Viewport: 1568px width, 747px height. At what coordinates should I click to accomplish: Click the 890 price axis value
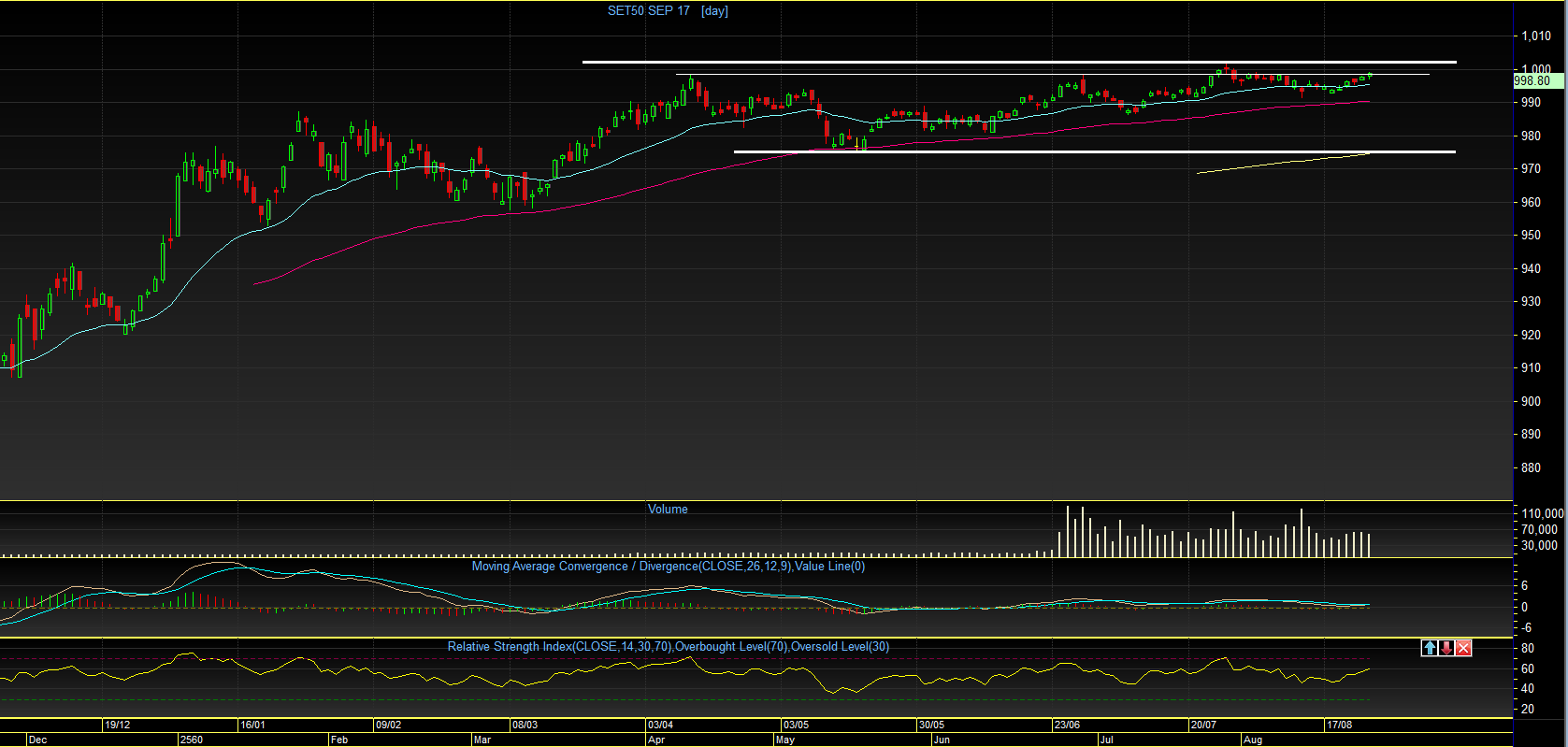[x=1531, y=435]
